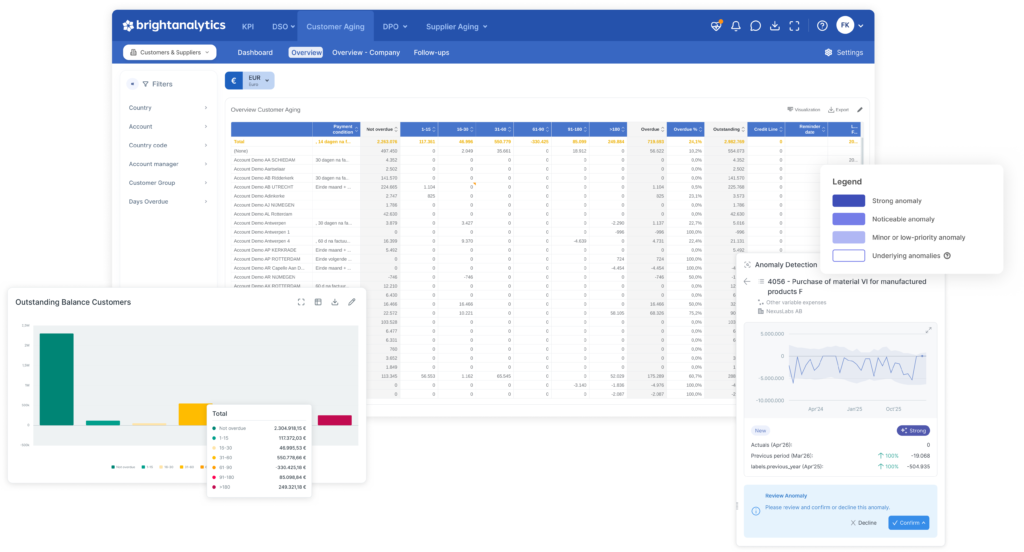The image size is (1024, 552).
Task: Click the Minor or low-priority anomaly swatch
Action: click(x=848, y=237)
